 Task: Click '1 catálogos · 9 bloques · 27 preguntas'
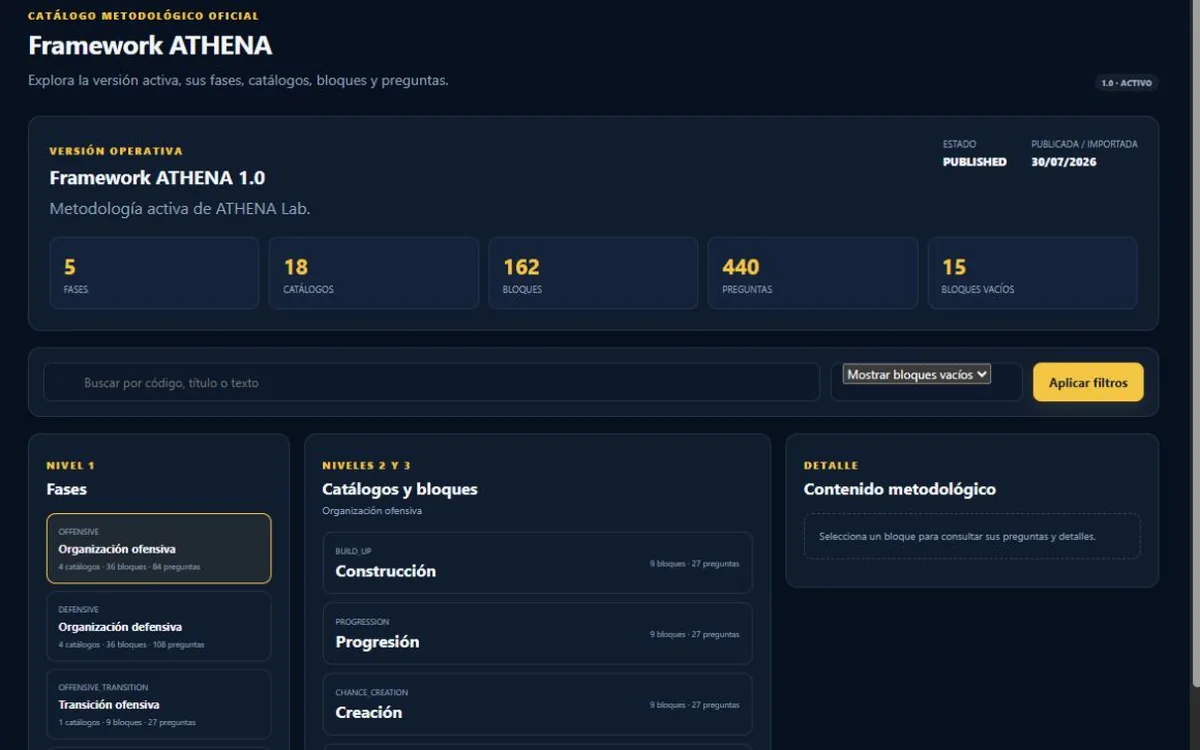[x=127, y=722]
